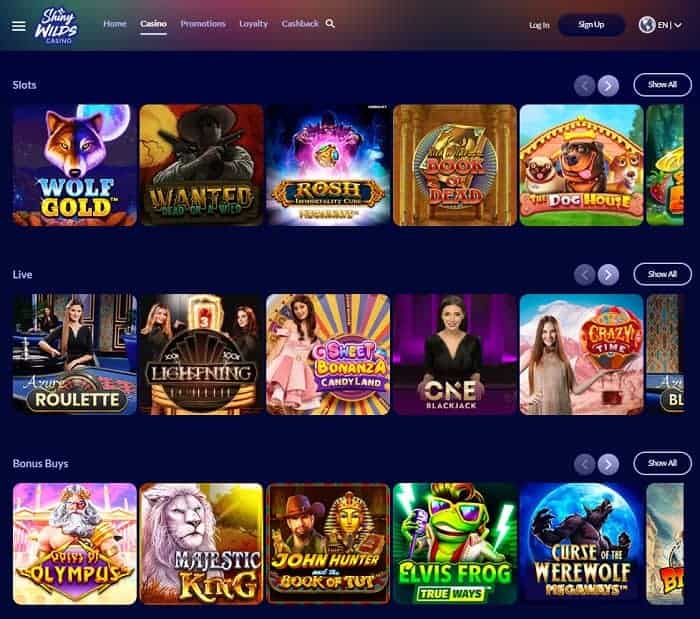This screenshot has width=700, height=619.
Task: Select the Promotions menu item
Action: pos(203,24)
